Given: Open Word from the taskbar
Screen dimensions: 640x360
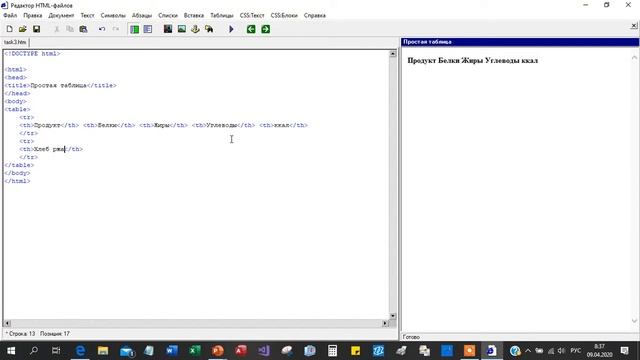Looking at the screenshot, I should click(172, 351).
